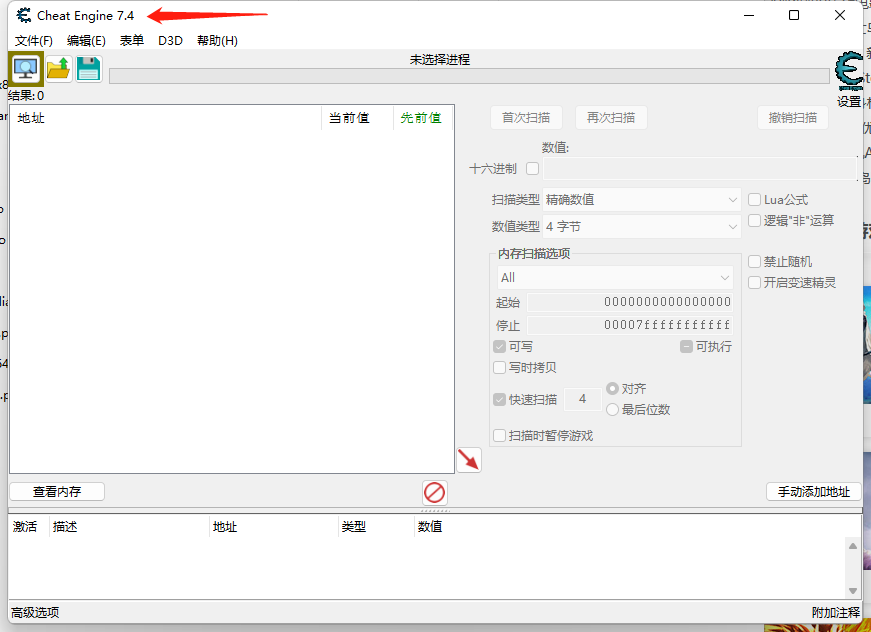Toggle the 可执行 executable checkbox

pyautogui.click(x=686, y=347)
